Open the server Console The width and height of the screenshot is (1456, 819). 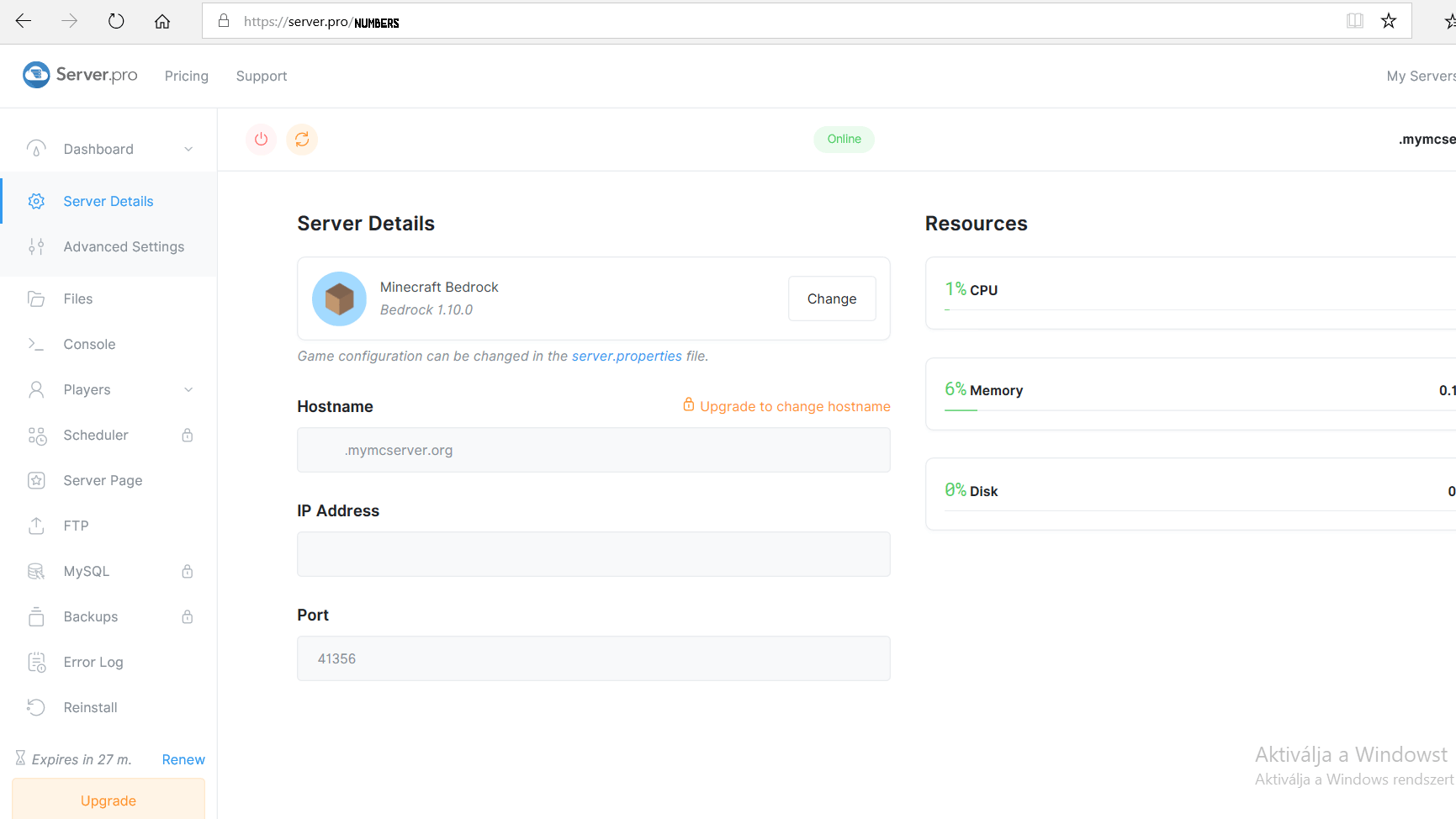click(89, 344)
